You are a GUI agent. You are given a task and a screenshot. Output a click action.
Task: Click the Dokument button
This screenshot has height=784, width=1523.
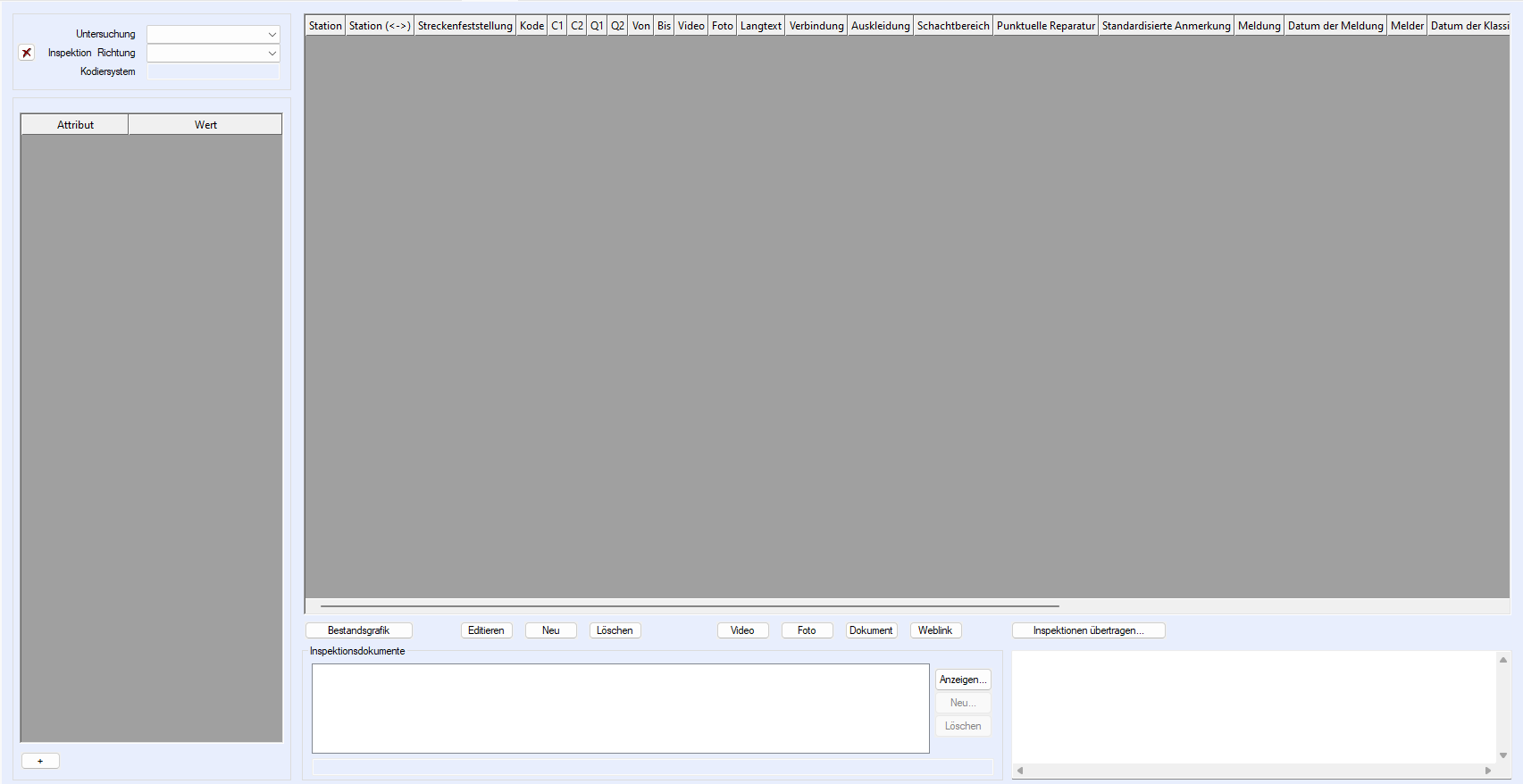[x=870, y=630]
